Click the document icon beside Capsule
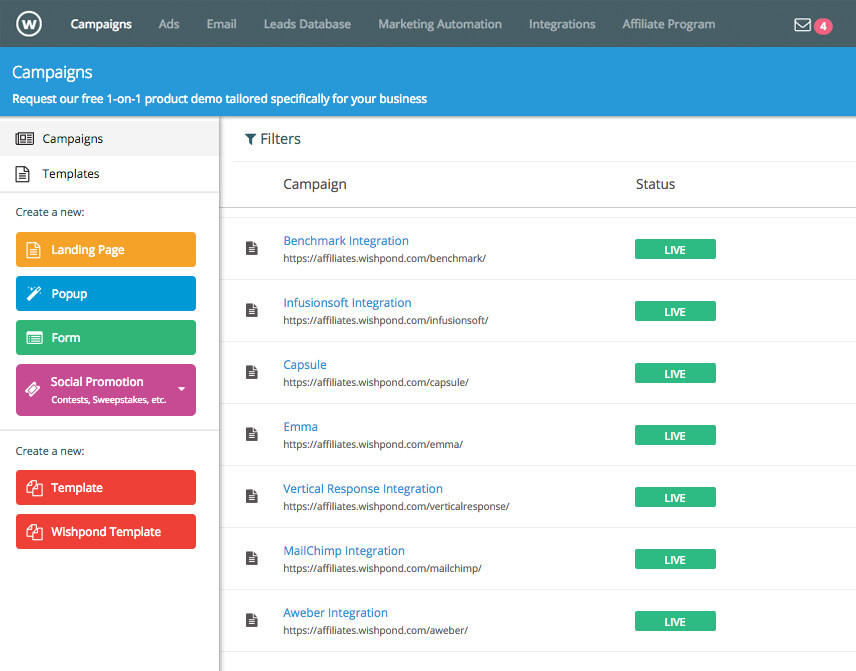The width and height of the screenshot is (856, 671). tap(252, 372)
